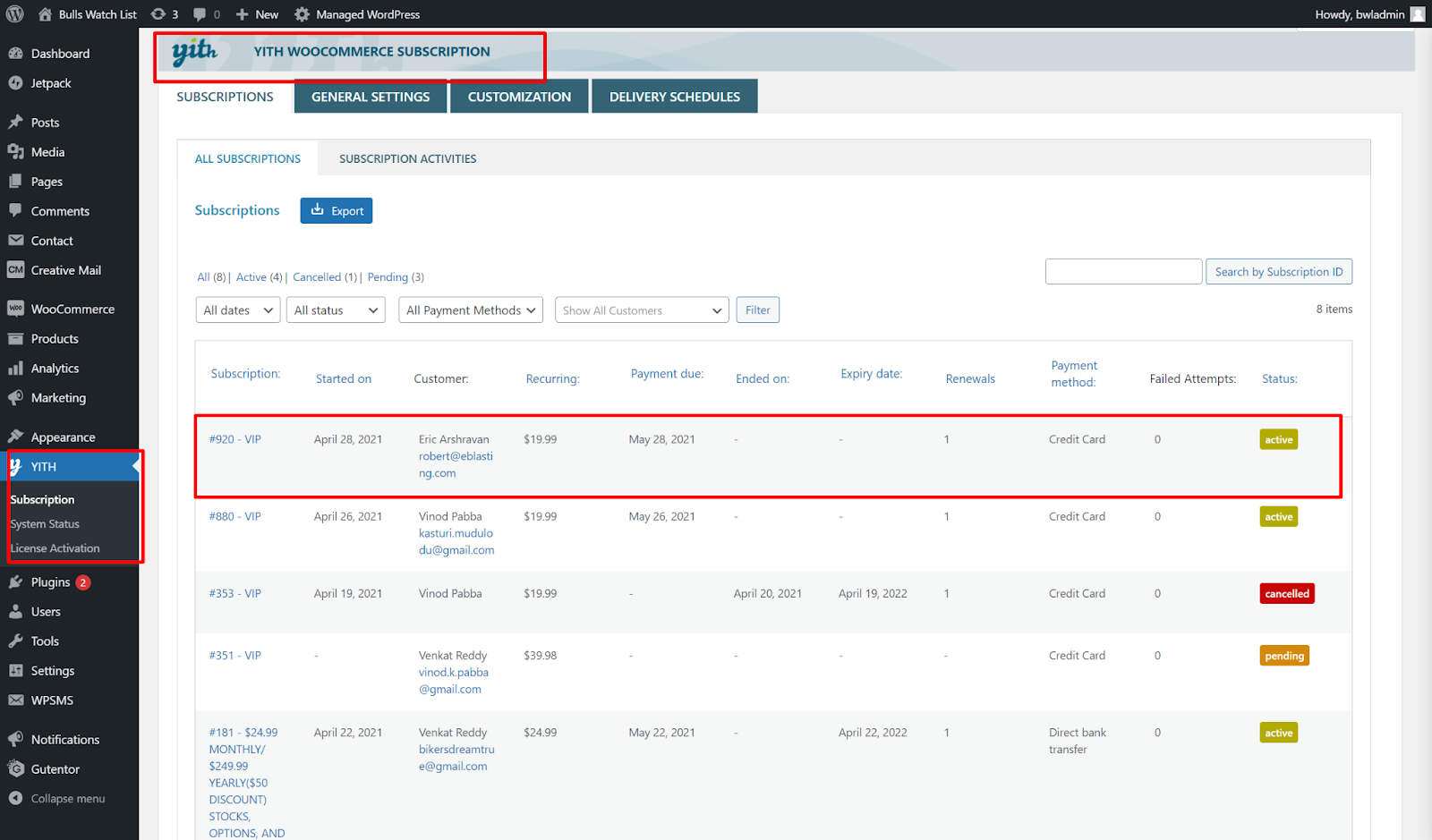Open System Status submenu item
This screenshot has height=840, width=1432.
coord(45,524)
